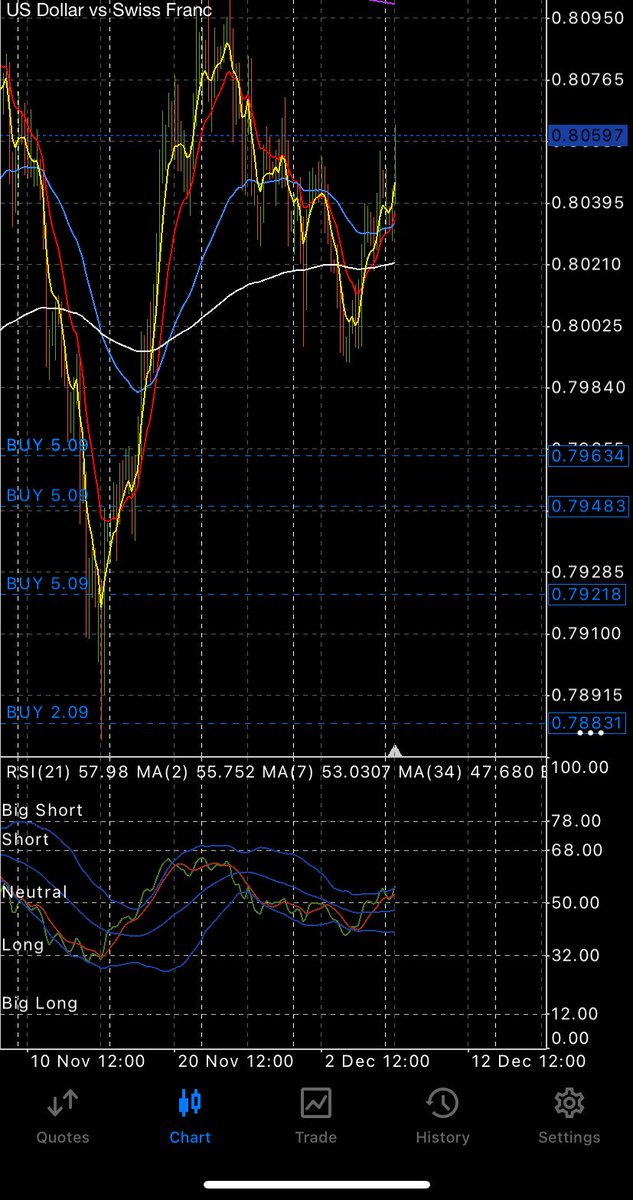This screenshot has width=633, height=1200.
Task: Tap the 12 Dec 12:00 time label
Action: 529,1061
